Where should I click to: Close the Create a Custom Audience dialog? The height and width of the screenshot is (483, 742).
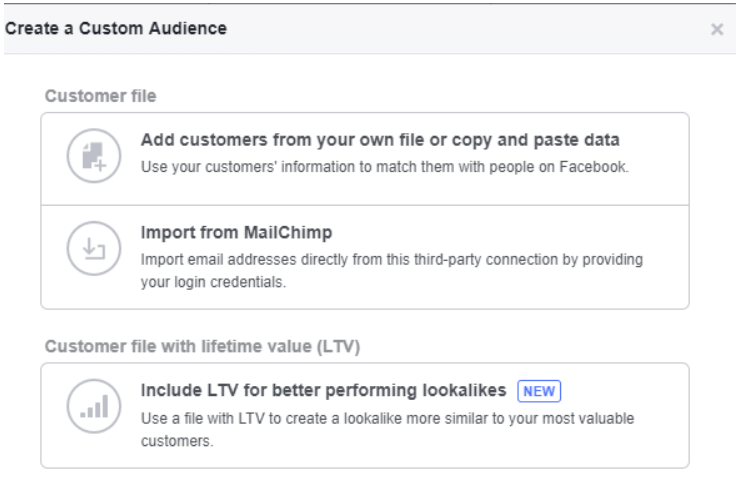(716, 29)
